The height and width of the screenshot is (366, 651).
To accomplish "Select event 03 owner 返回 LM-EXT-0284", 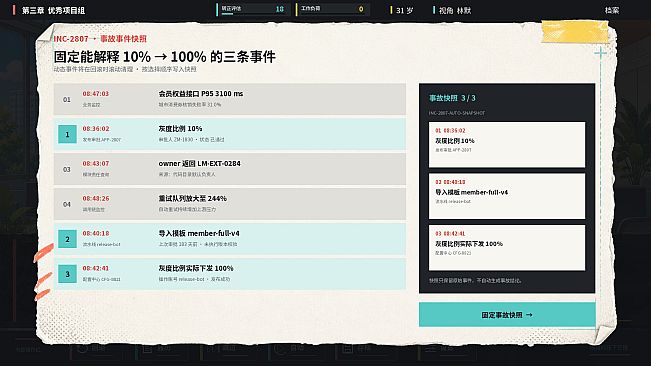I will pyautogui.click(x=230, y=169).
